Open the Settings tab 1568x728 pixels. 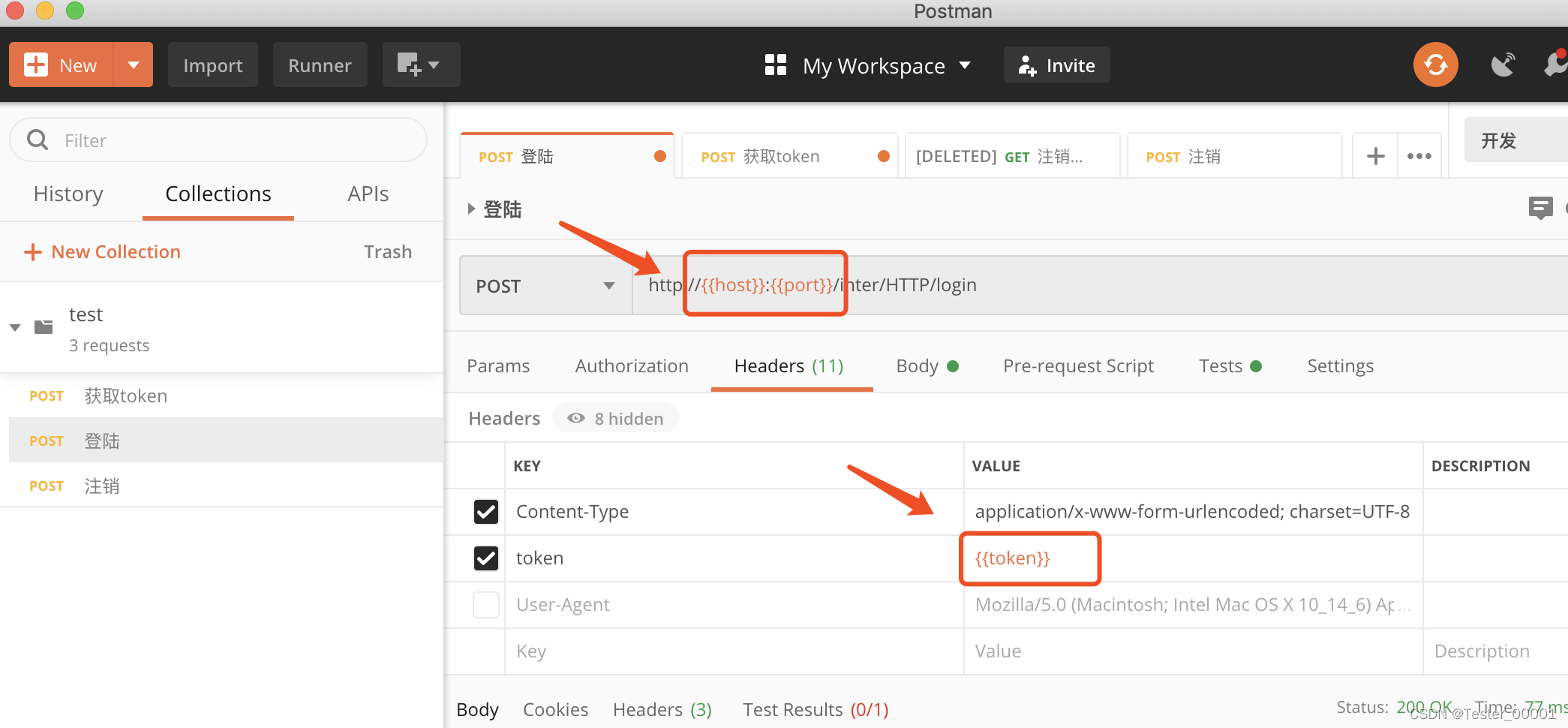click(x=1340, y=366)
